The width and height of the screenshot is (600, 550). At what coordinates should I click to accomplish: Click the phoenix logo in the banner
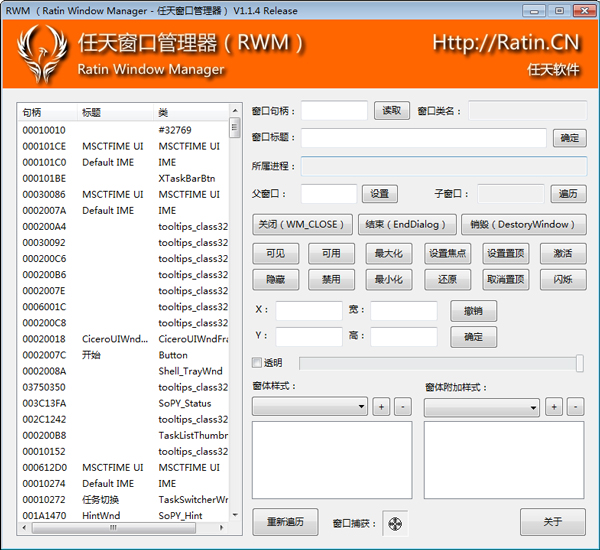[x=42, y=54]
